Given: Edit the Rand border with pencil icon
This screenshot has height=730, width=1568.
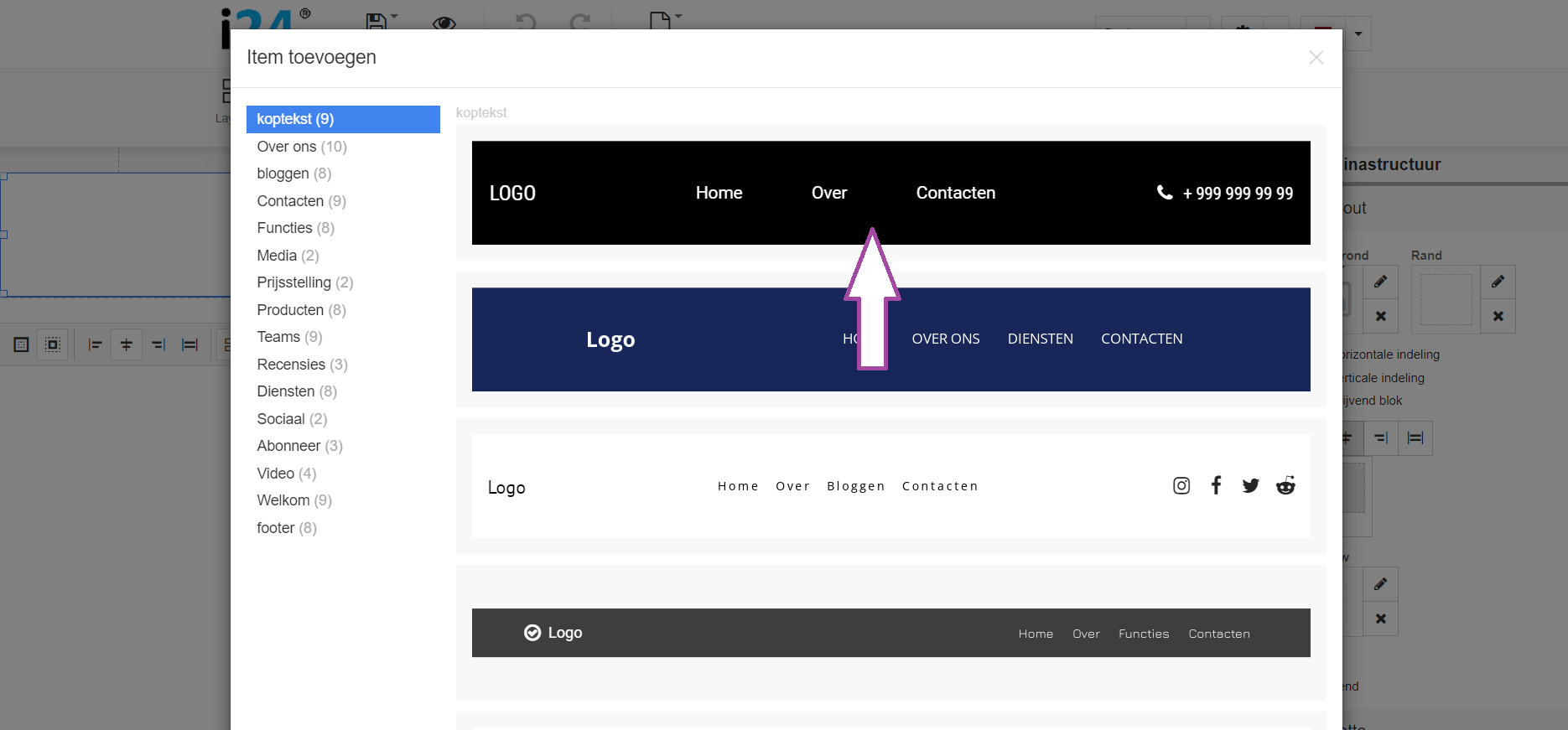Looking at the screenshot, I should pyautogui.click(x=1498, y=282).
